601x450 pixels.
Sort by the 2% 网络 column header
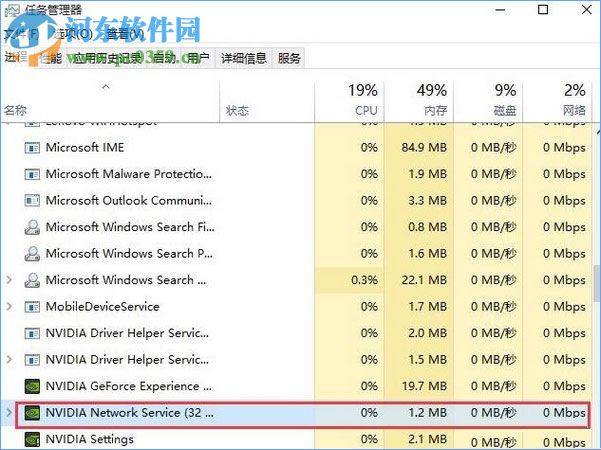(557, 100)
